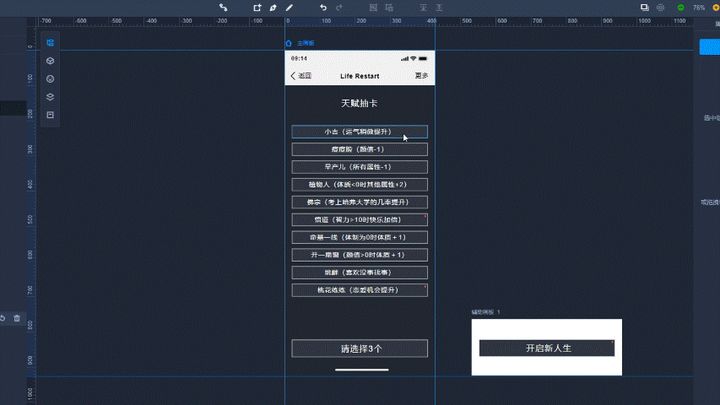Select the talent card with 所有属性-1
Viewport: 720px width, 405px height.
pyautogui.click(x=360, y=167)
